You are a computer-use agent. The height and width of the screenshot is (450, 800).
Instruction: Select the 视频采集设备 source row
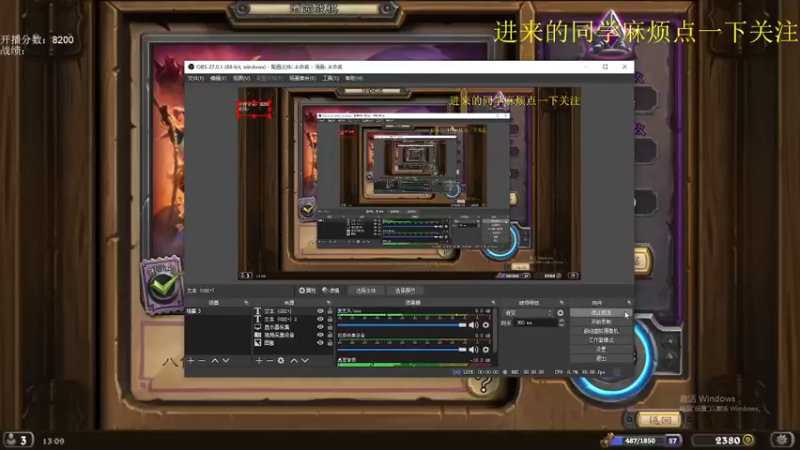click(x=293, y=335)
